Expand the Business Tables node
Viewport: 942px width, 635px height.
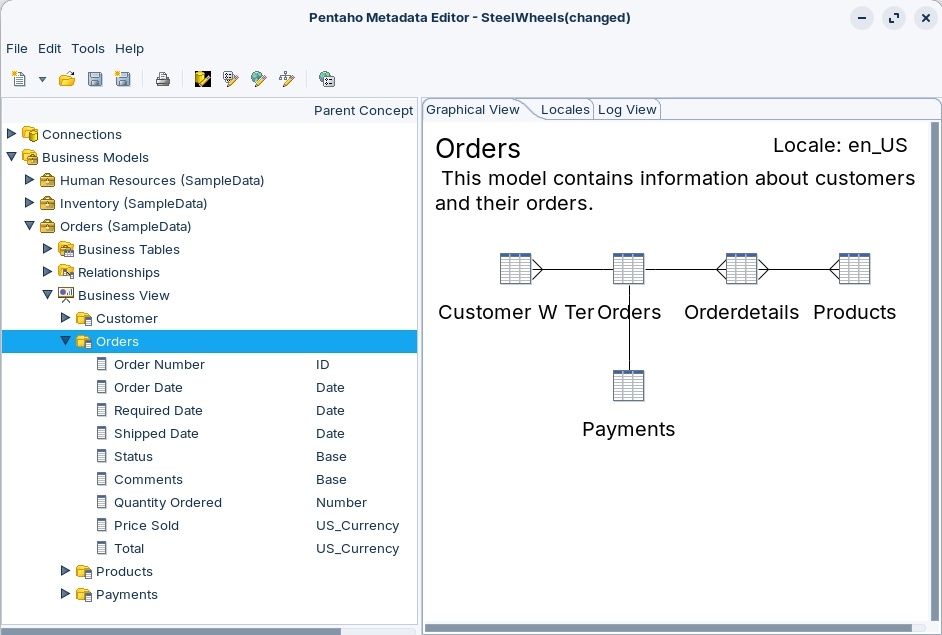(x=48, y=249)
